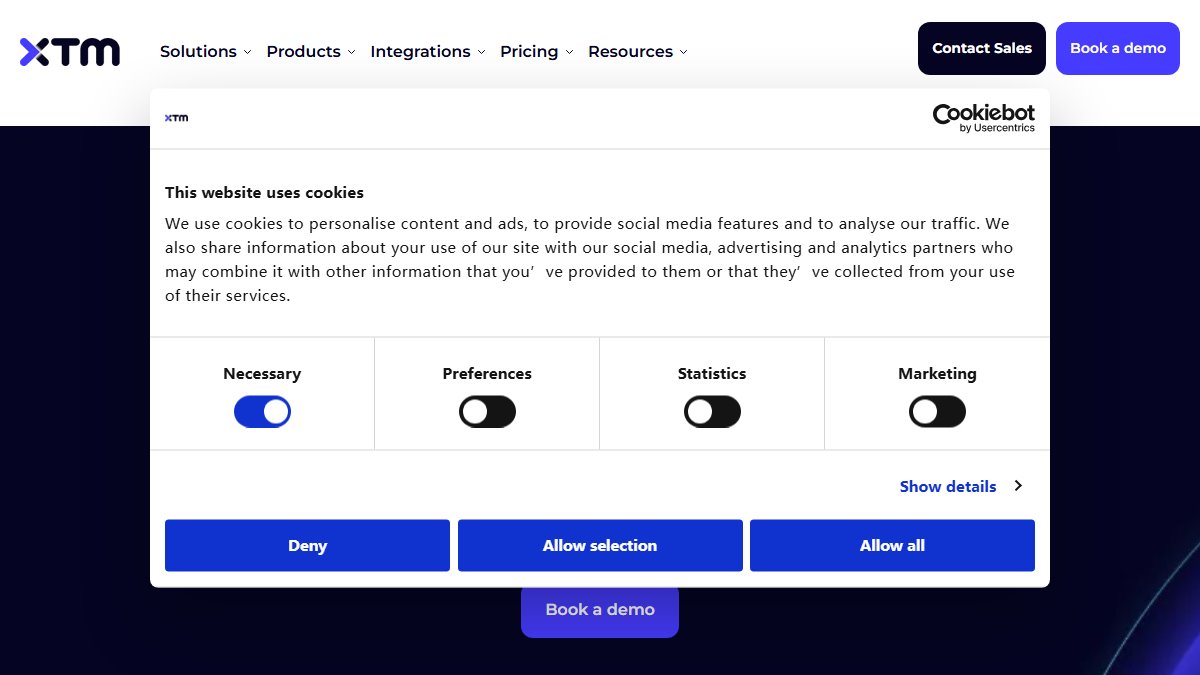This screenshot has height=675, width=1200.
Task: Click the 'Preferences' category label
Action: (x=487, y=373)
